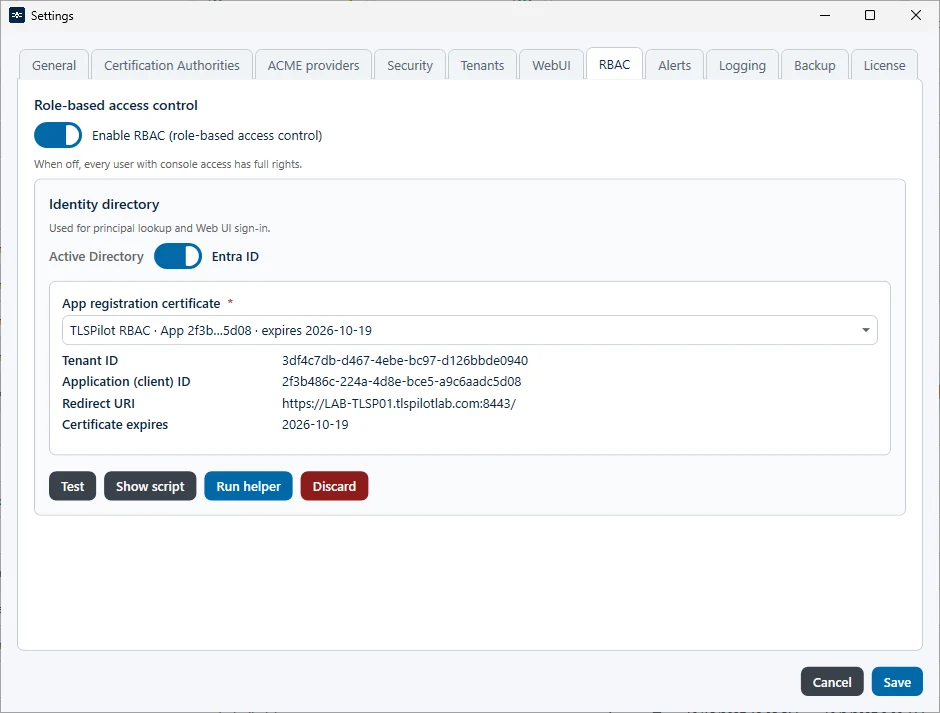
Task: Switch to the License tab
Action: coord(884,65)
